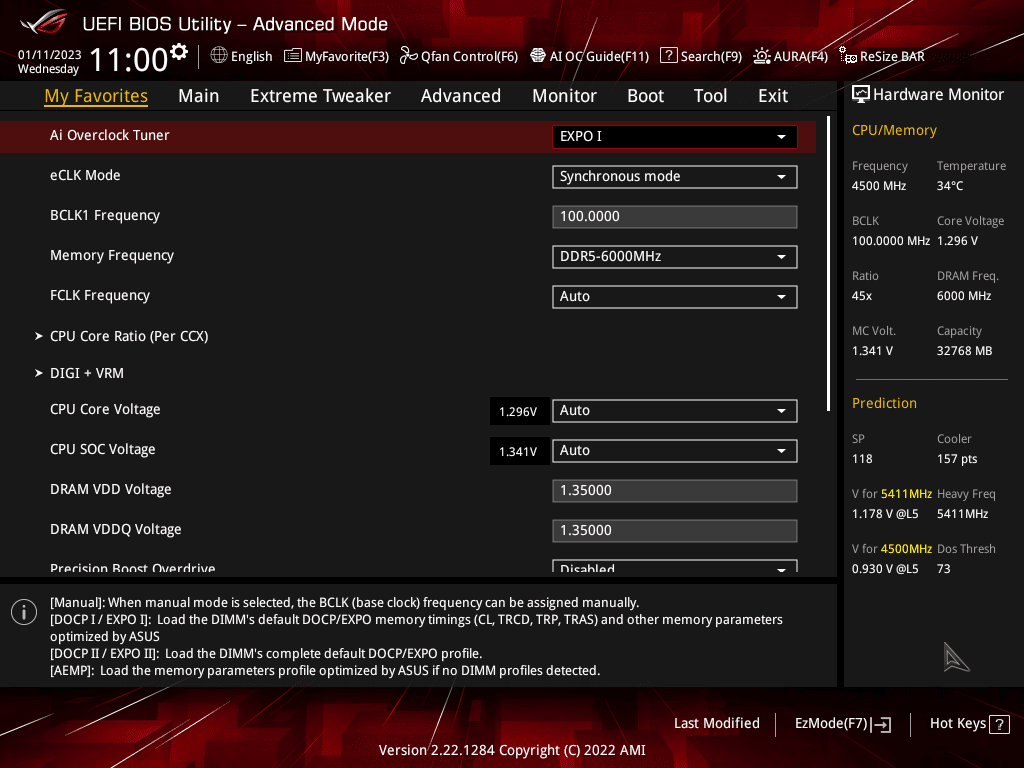Image resolution: width=1024 pixels, height=768 pixels.
Task: Select Memory Frequency row label
Action: 112,255
